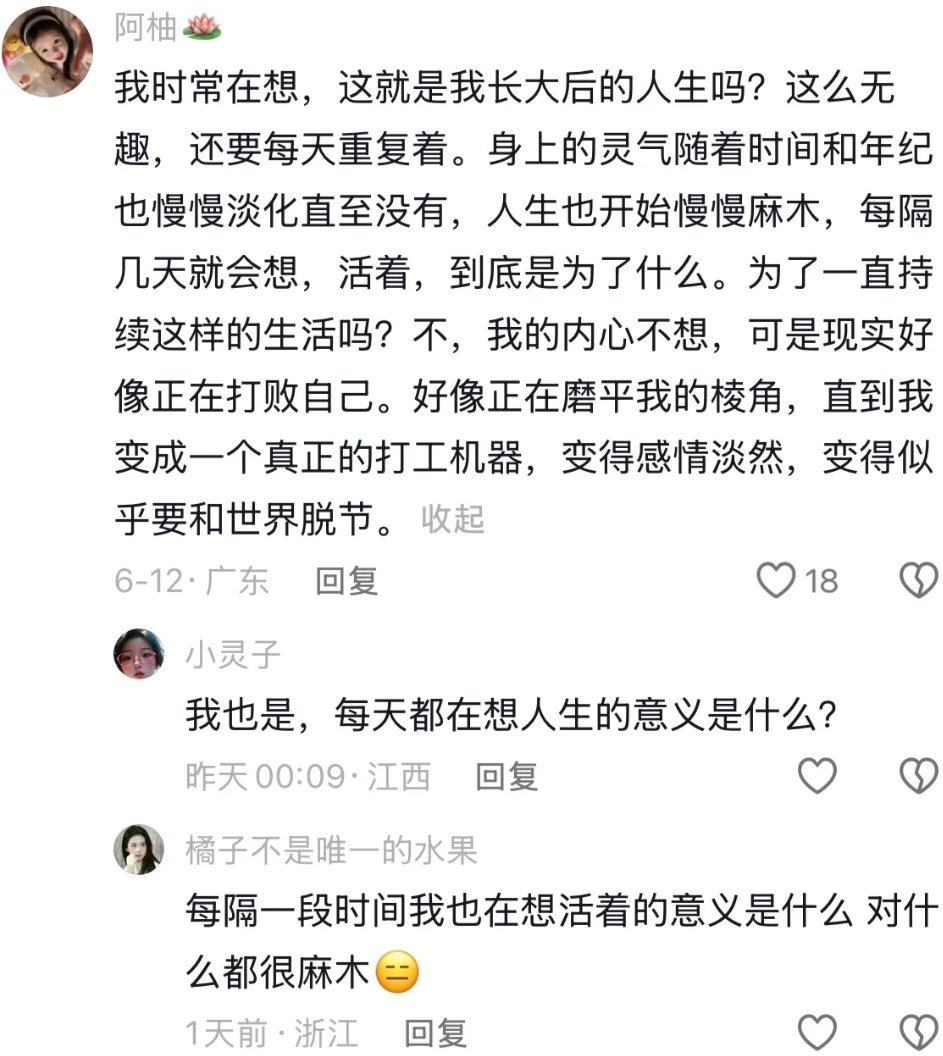Open 小灵子's profile avatar
Viewport: 943px width, 1056px height.
139,653
